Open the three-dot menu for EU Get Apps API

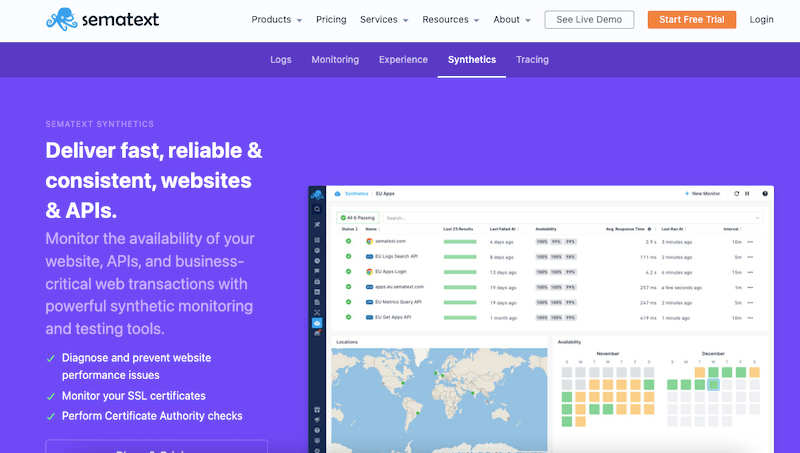pyautogui.click(x=751, y=318)
